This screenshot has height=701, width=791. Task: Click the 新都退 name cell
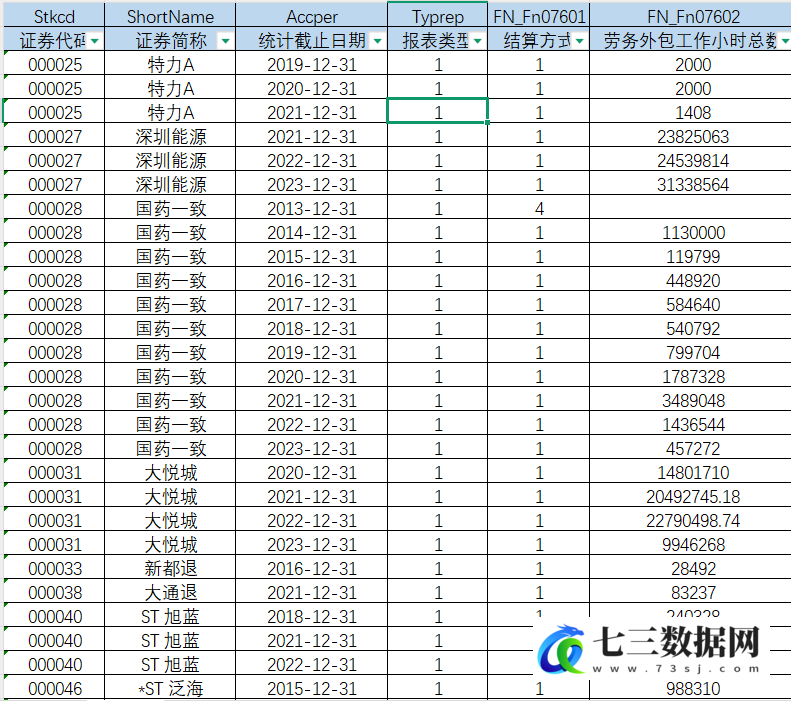coord(170,569)
